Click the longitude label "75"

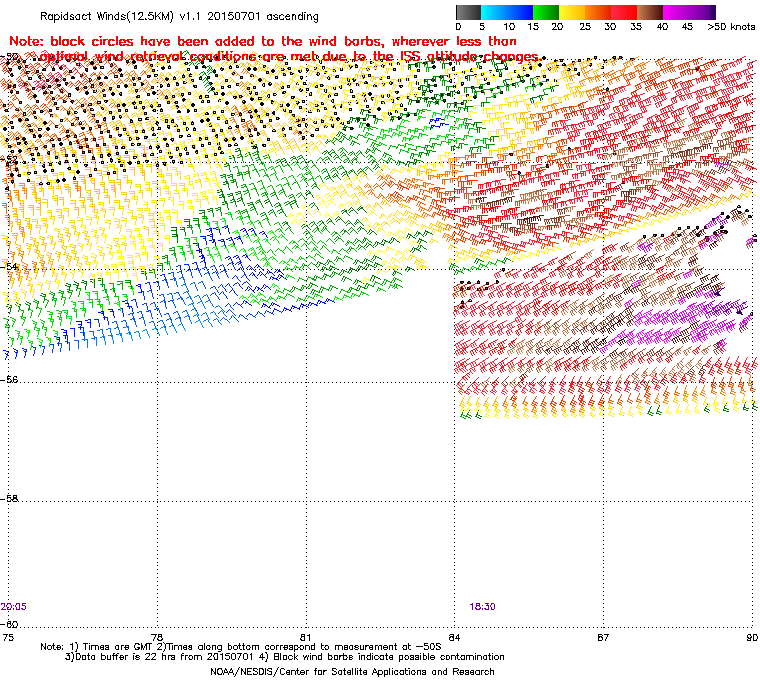[x=8, y=637]
